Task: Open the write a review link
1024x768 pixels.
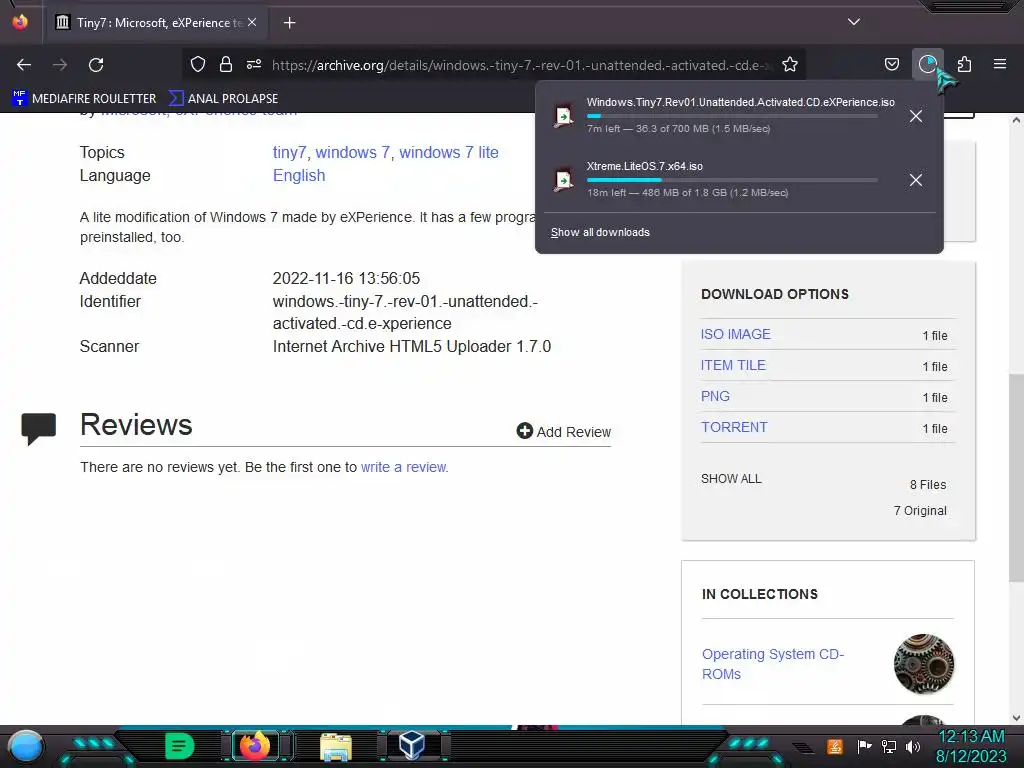Action: tap(404, 468)
